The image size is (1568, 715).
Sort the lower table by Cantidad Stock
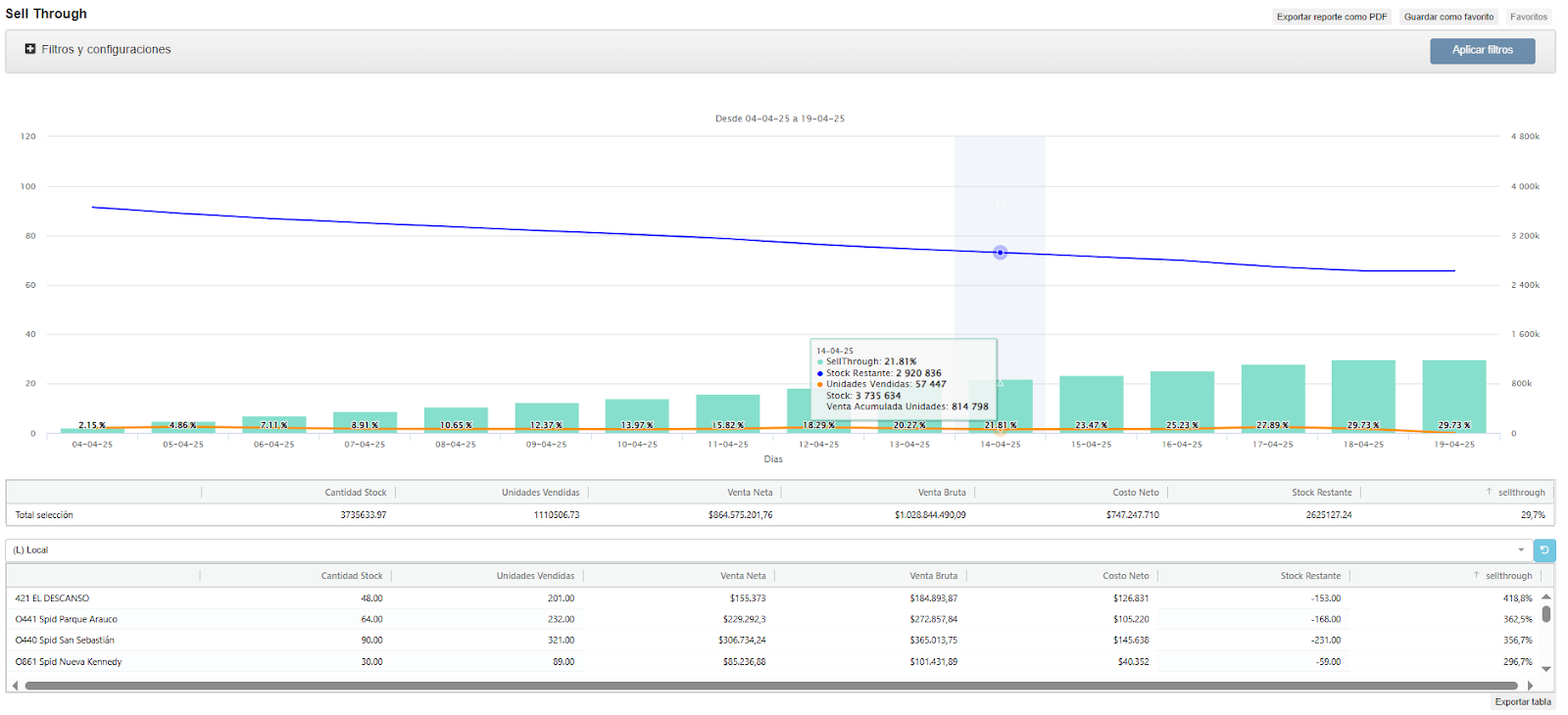coord(352,576)
